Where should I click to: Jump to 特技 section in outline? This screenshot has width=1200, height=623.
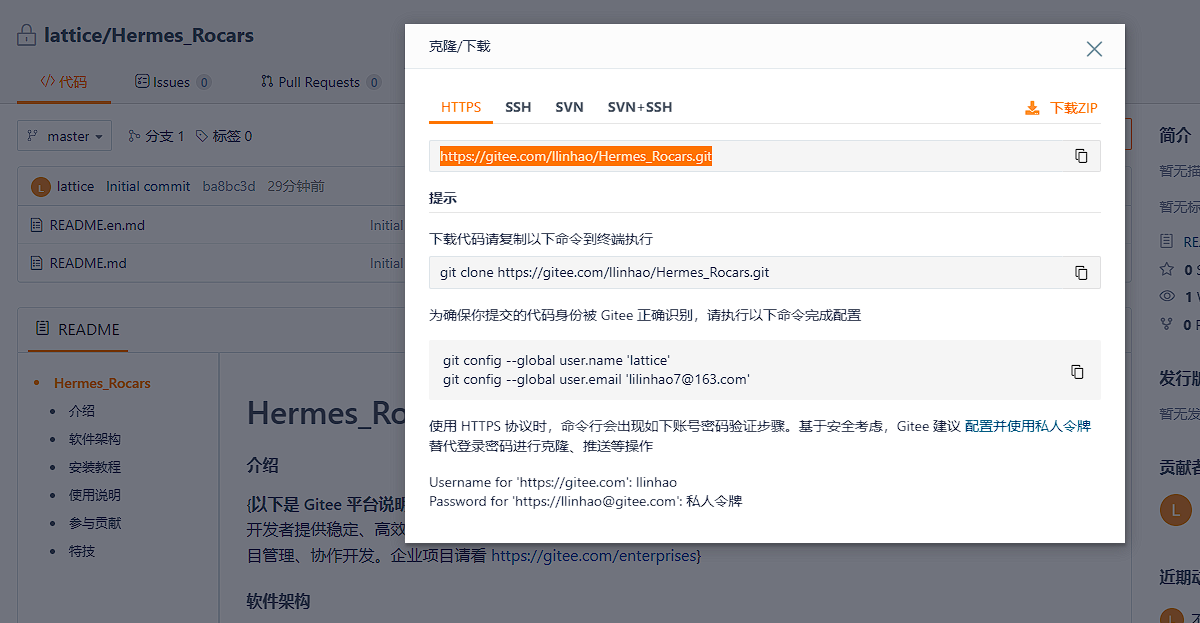82,551
